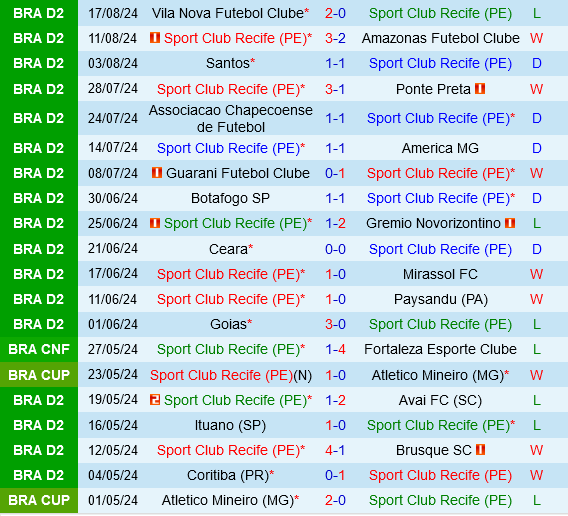Click the BRA CUP label in the 01/05/24 row
This screenshot has height=516, width=568.
[39, 500]
